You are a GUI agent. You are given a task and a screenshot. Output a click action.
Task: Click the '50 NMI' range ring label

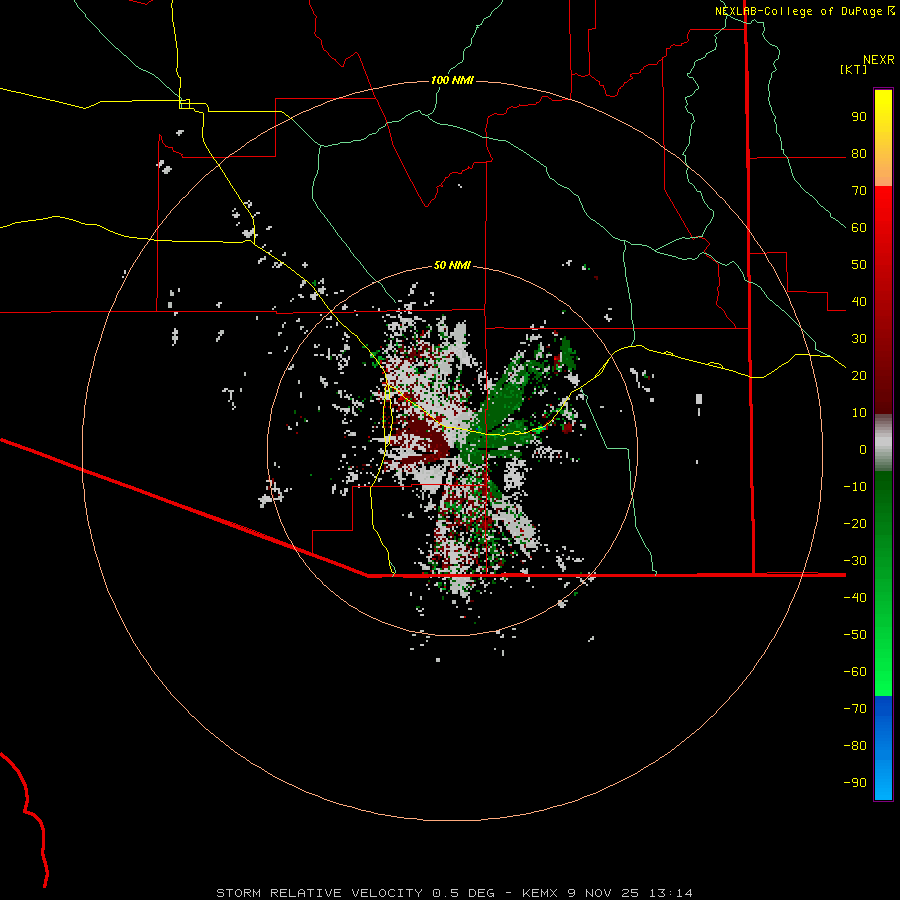click(x=452, y=265)
